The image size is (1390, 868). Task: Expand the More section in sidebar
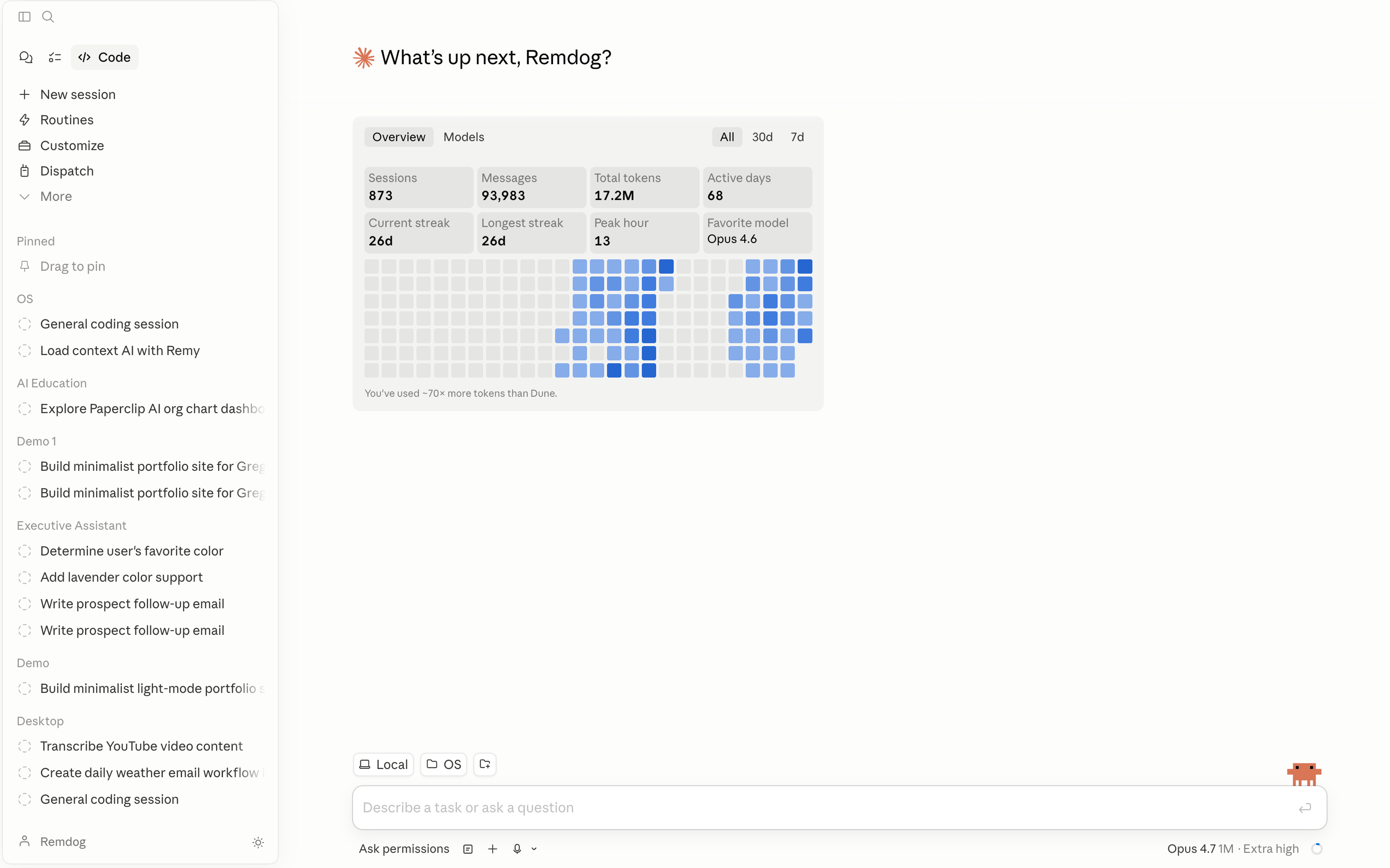click(56, 196)
